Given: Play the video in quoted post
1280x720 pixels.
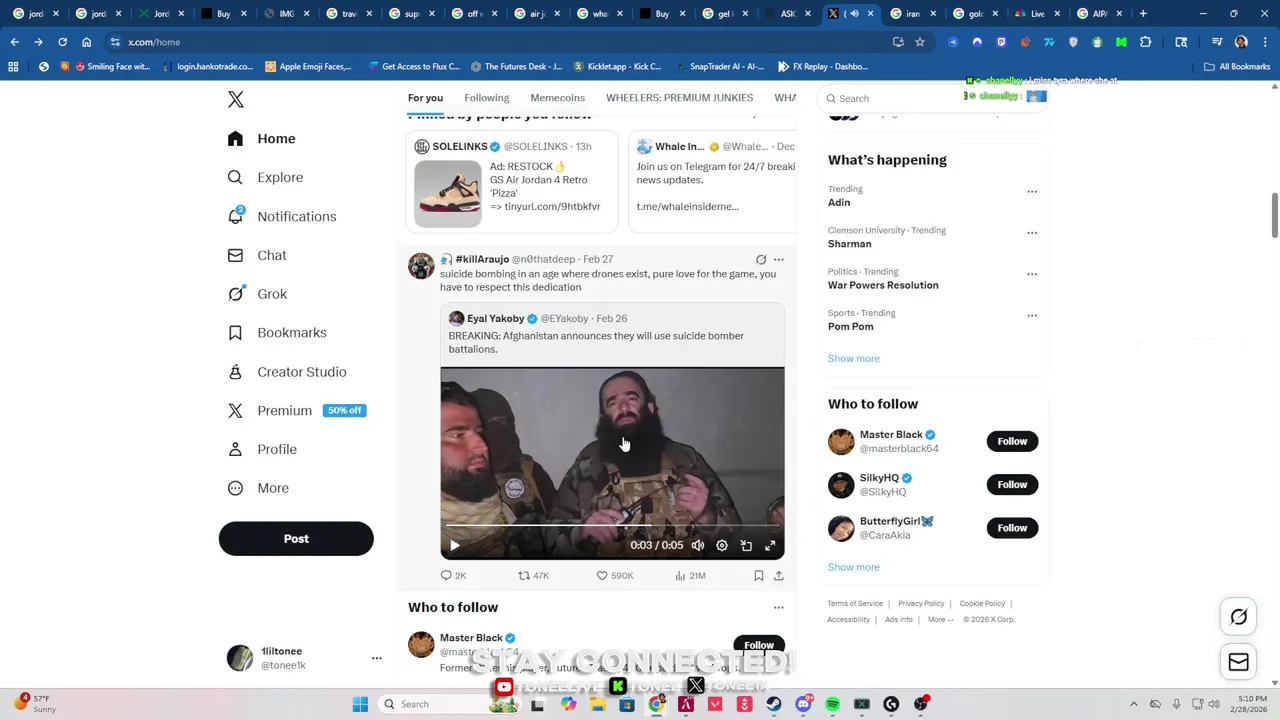Looking at the screenshot, I should click(454, 545).
